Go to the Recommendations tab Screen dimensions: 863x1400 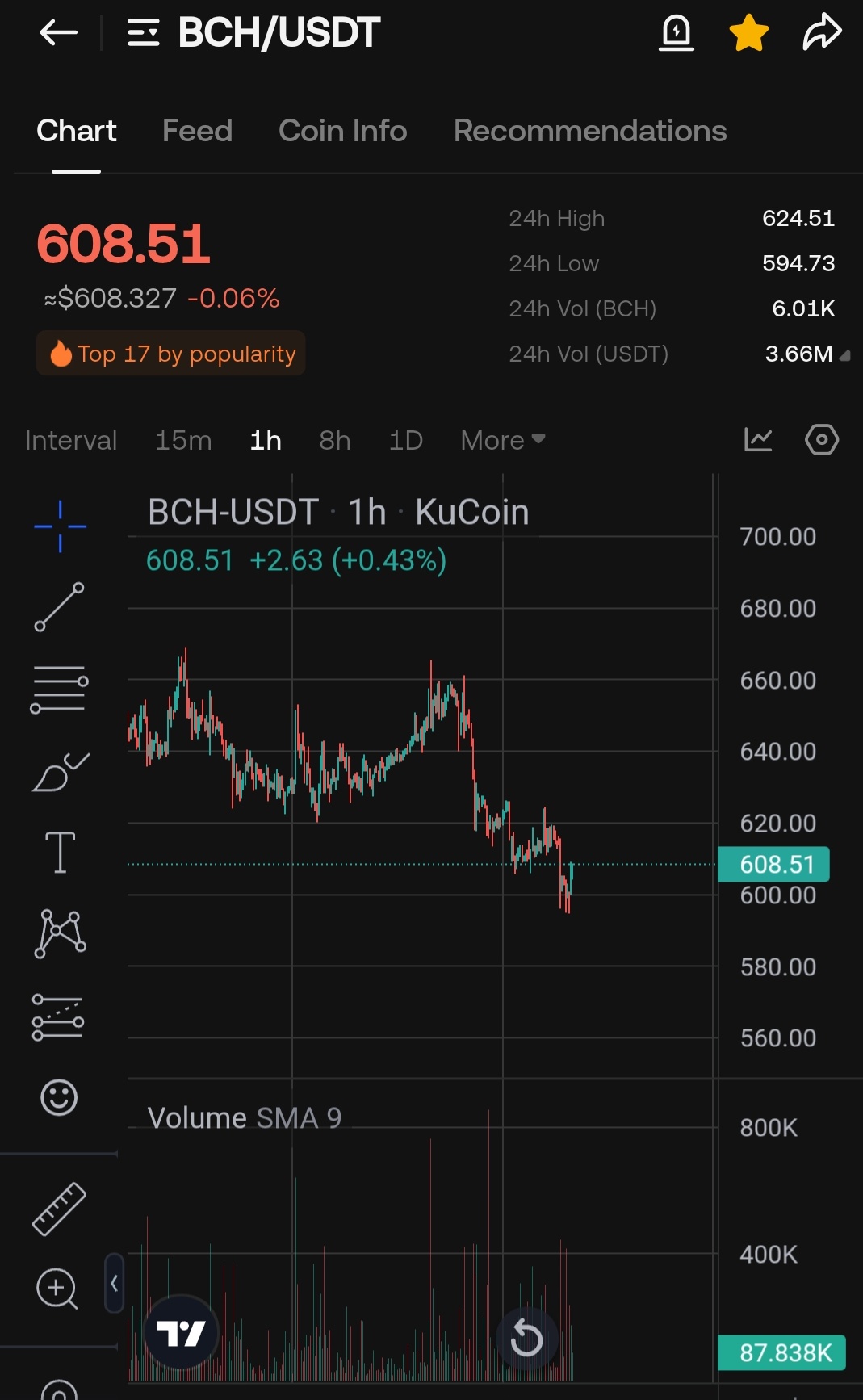click(590, 131)
